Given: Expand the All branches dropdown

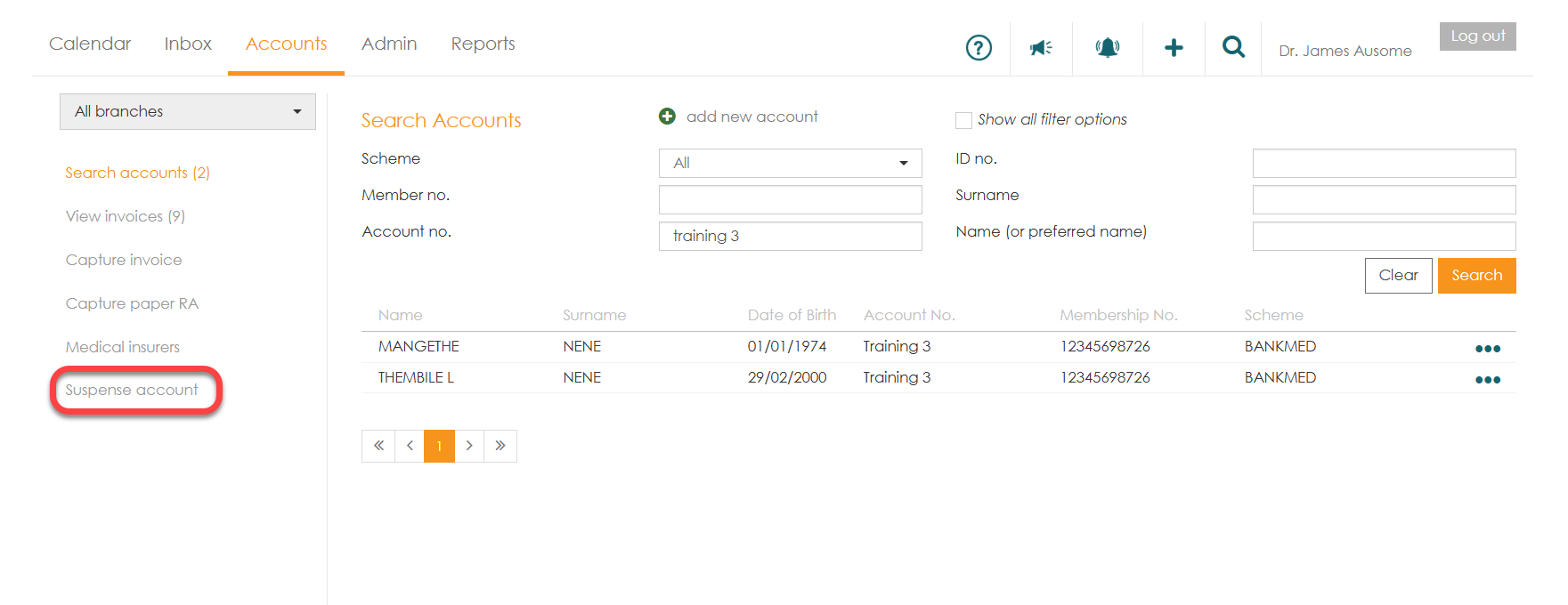Looking at the screenshot, I should pos(188,112).
